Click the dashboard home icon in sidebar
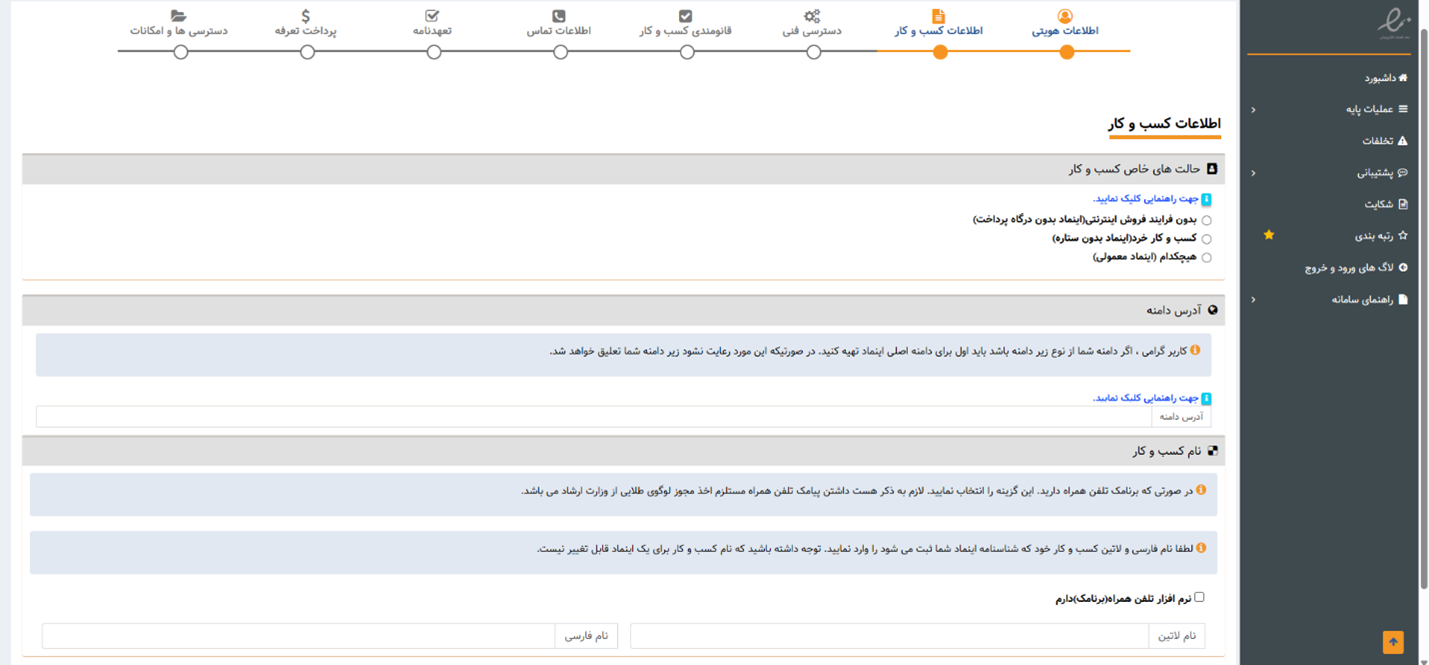The image size is (1429, 665). (1403, 78)
